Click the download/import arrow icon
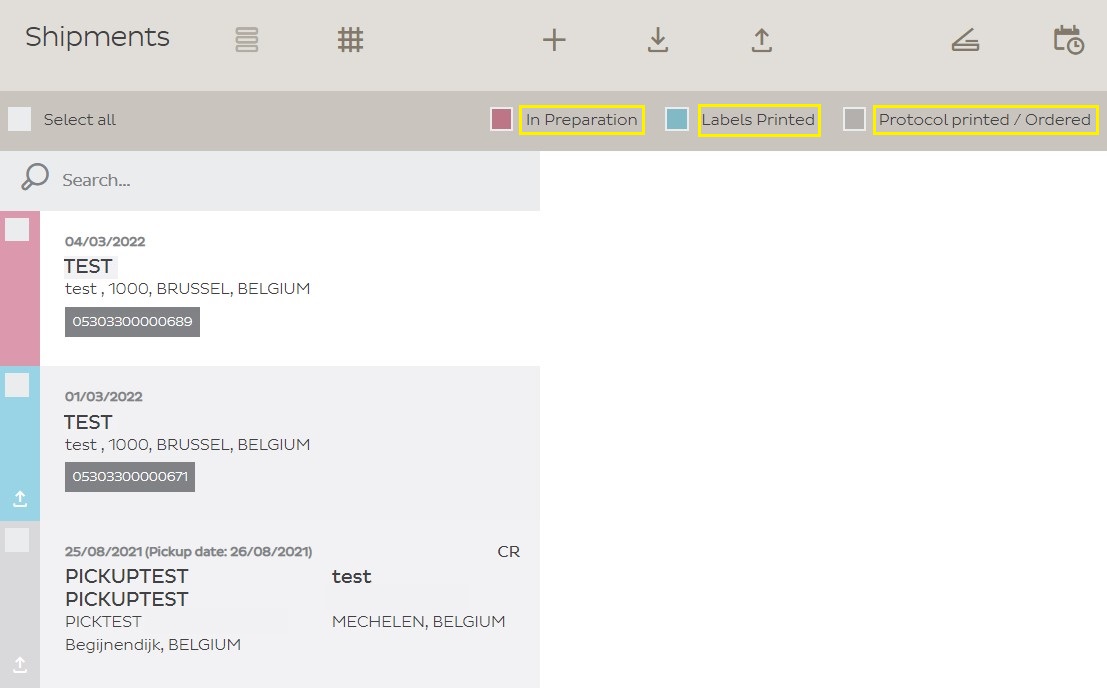The height and width of the screenshot is (688, 1107). point(657,40)
